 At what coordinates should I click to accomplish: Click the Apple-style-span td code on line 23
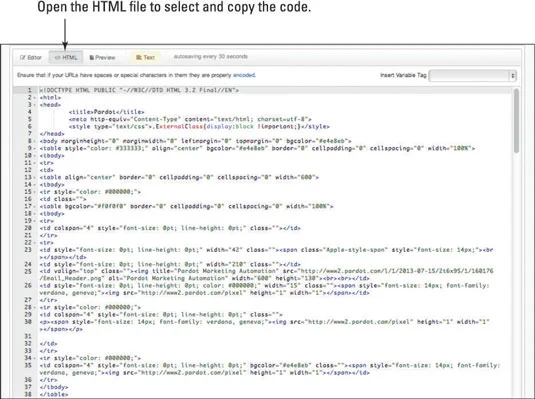tap(266, 253)
